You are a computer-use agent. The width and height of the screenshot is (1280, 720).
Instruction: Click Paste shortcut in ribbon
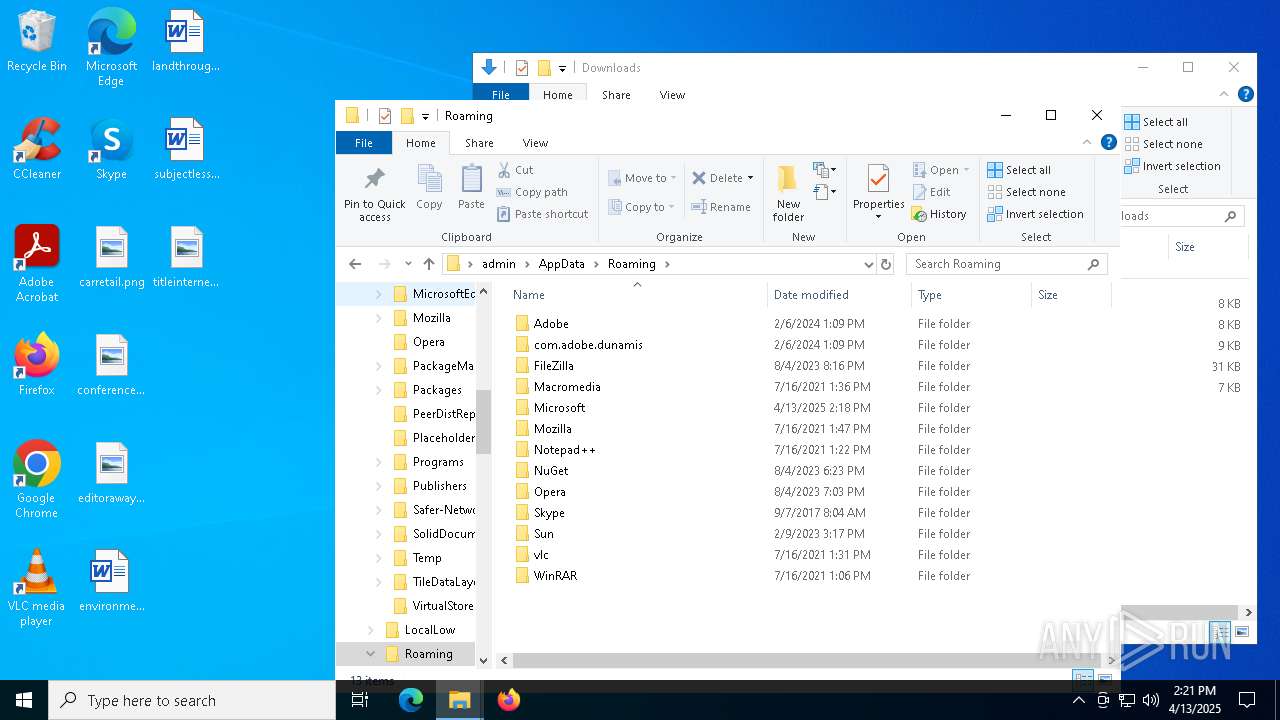click(x=543, y=214)
